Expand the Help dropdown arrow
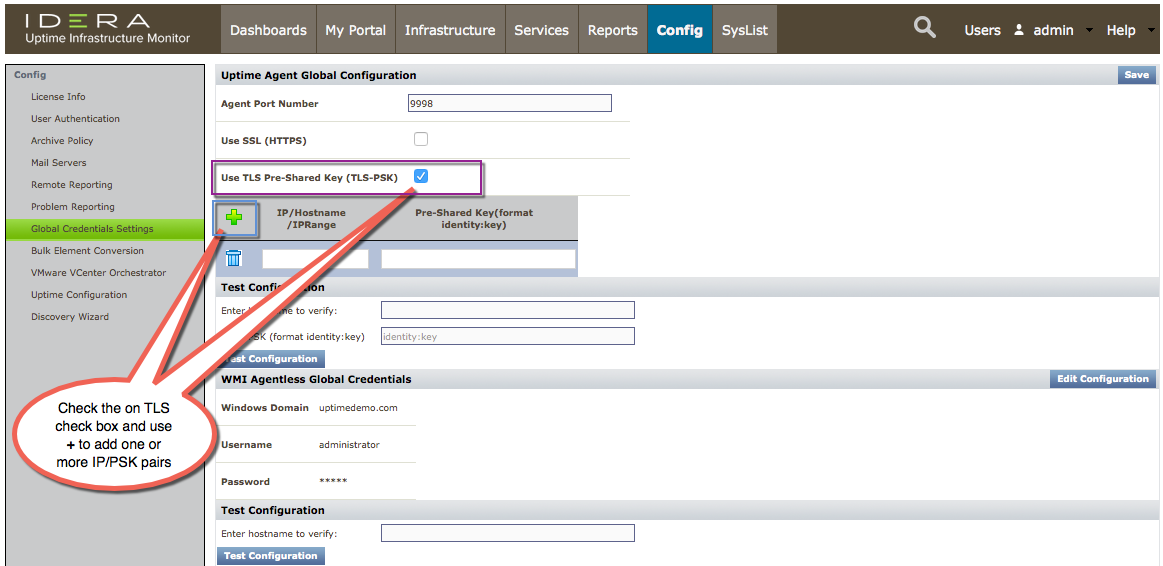This screenshot has width=1163, height=566. point(1150,31)
